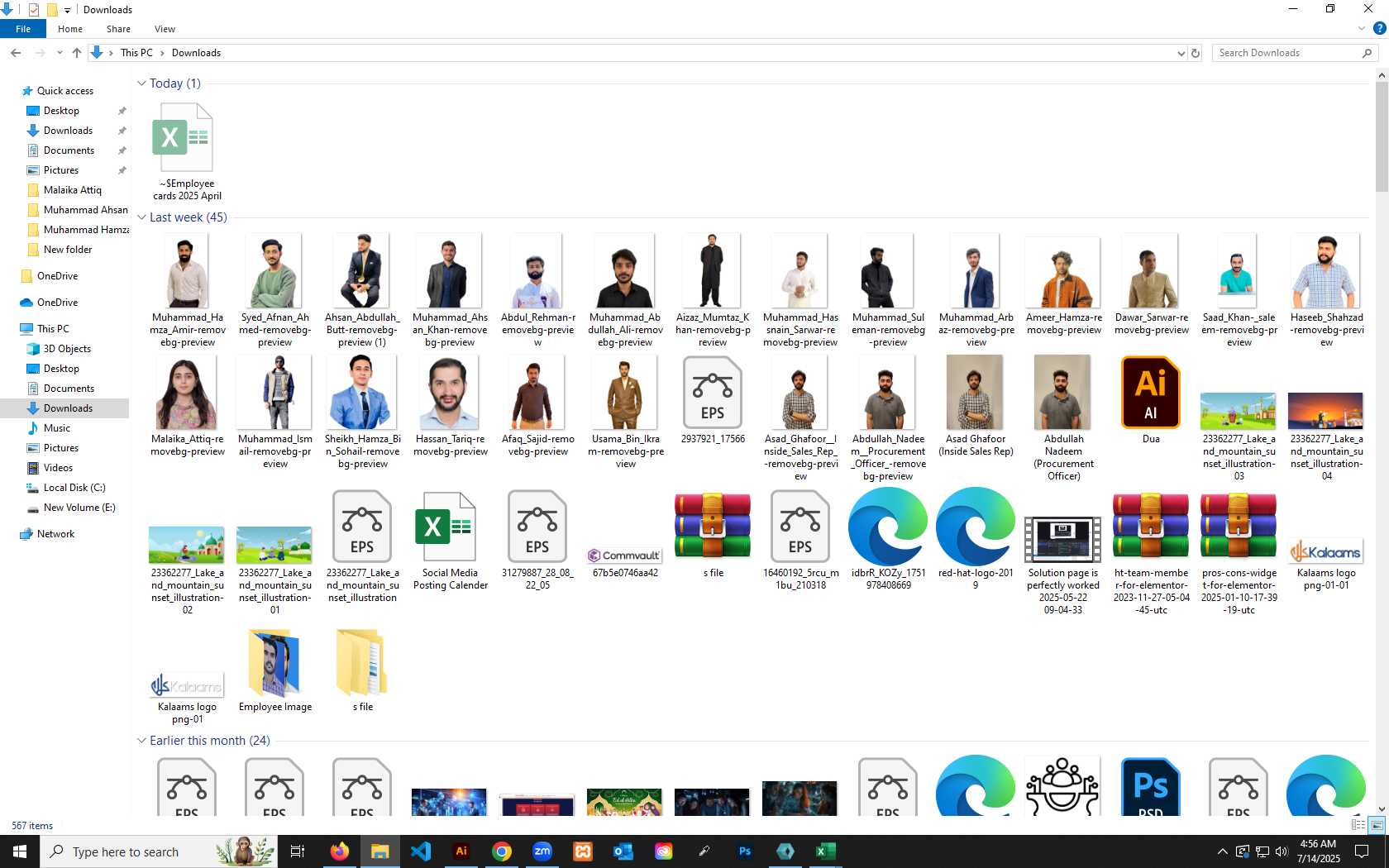Select Music in the sidebar
1389x868 pixels.
coord(56,428)
